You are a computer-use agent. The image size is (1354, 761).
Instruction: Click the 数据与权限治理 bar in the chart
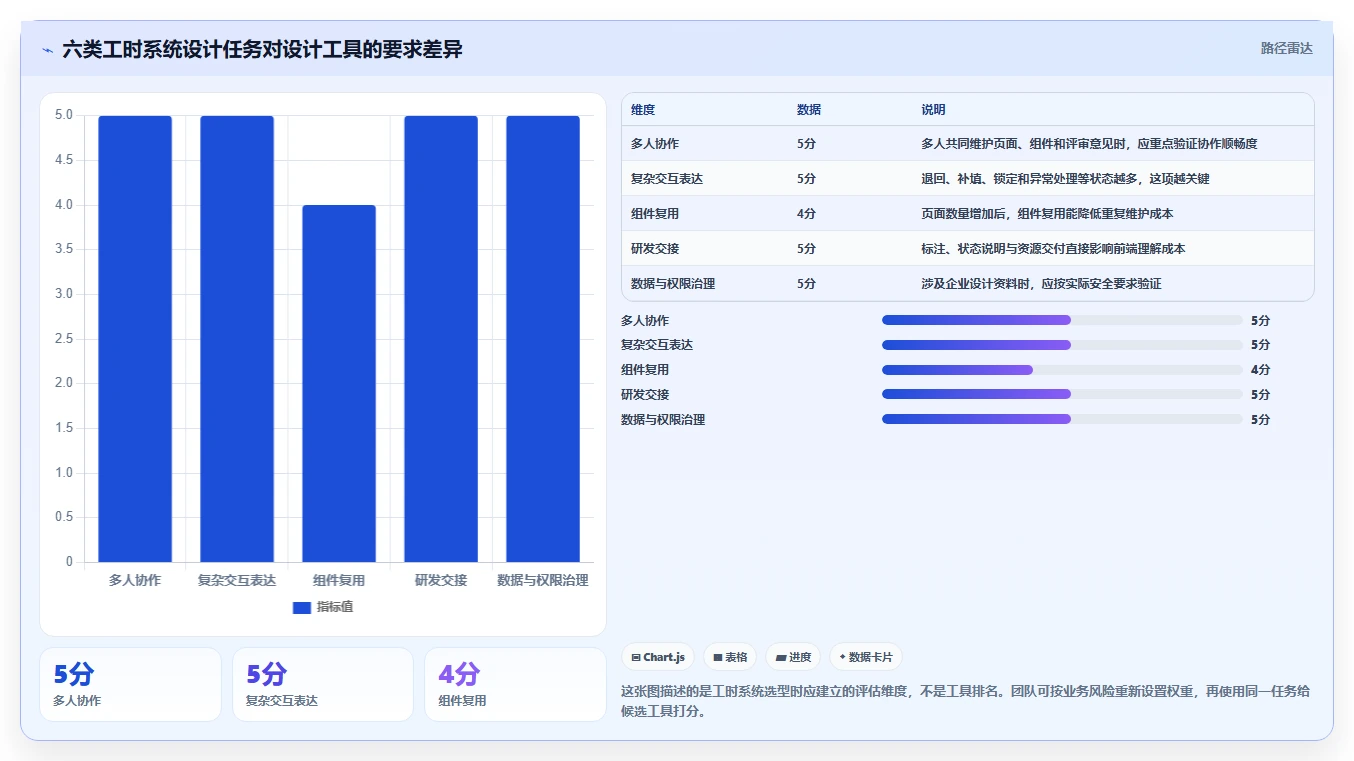tap(543, 339)
